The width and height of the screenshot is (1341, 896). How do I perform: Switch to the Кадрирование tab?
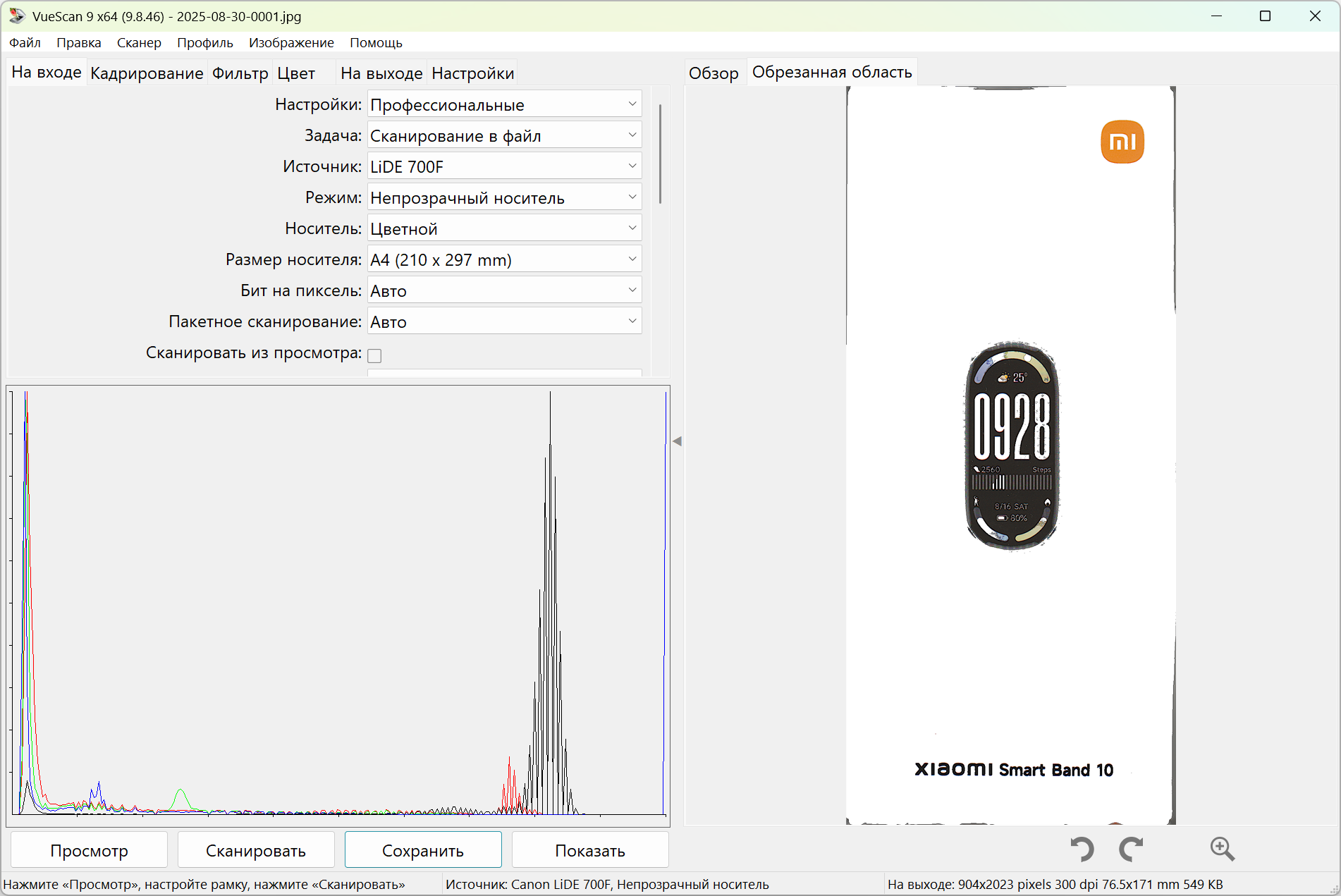(x=147, y=73)
